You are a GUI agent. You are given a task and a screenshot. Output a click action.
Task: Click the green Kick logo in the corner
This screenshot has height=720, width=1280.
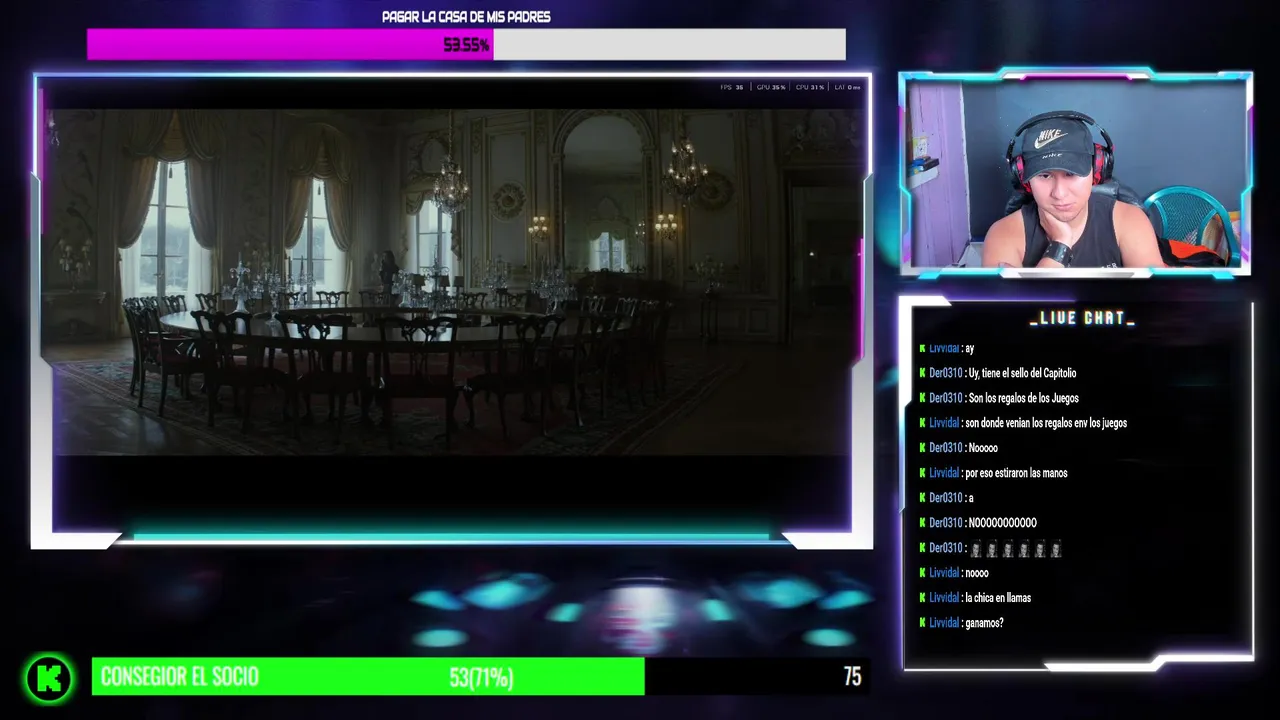(49, 677)
